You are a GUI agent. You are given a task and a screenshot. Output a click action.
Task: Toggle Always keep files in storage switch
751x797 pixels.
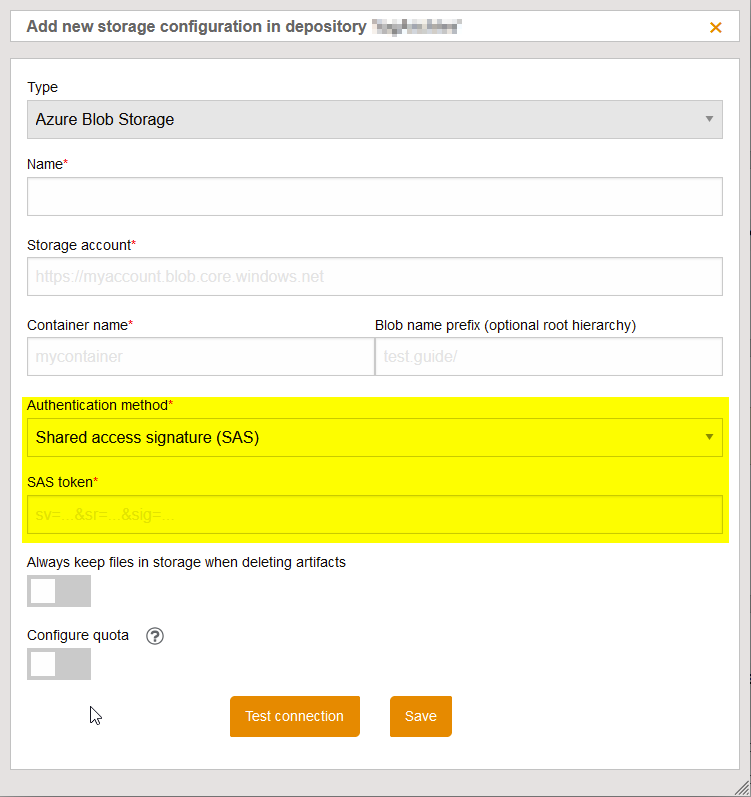(59, 591)
